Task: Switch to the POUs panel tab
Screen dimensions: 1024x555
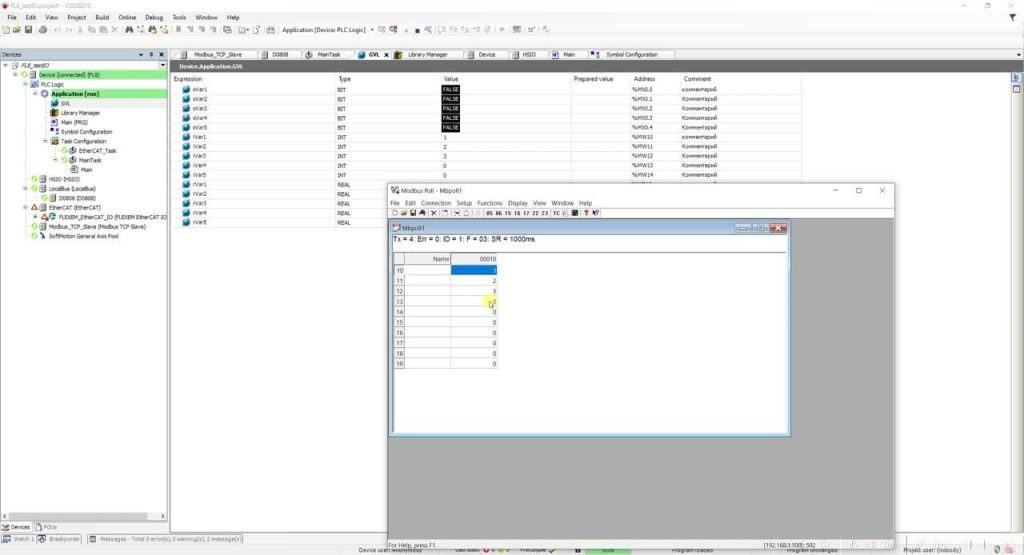Action: (x=46, y=526)
